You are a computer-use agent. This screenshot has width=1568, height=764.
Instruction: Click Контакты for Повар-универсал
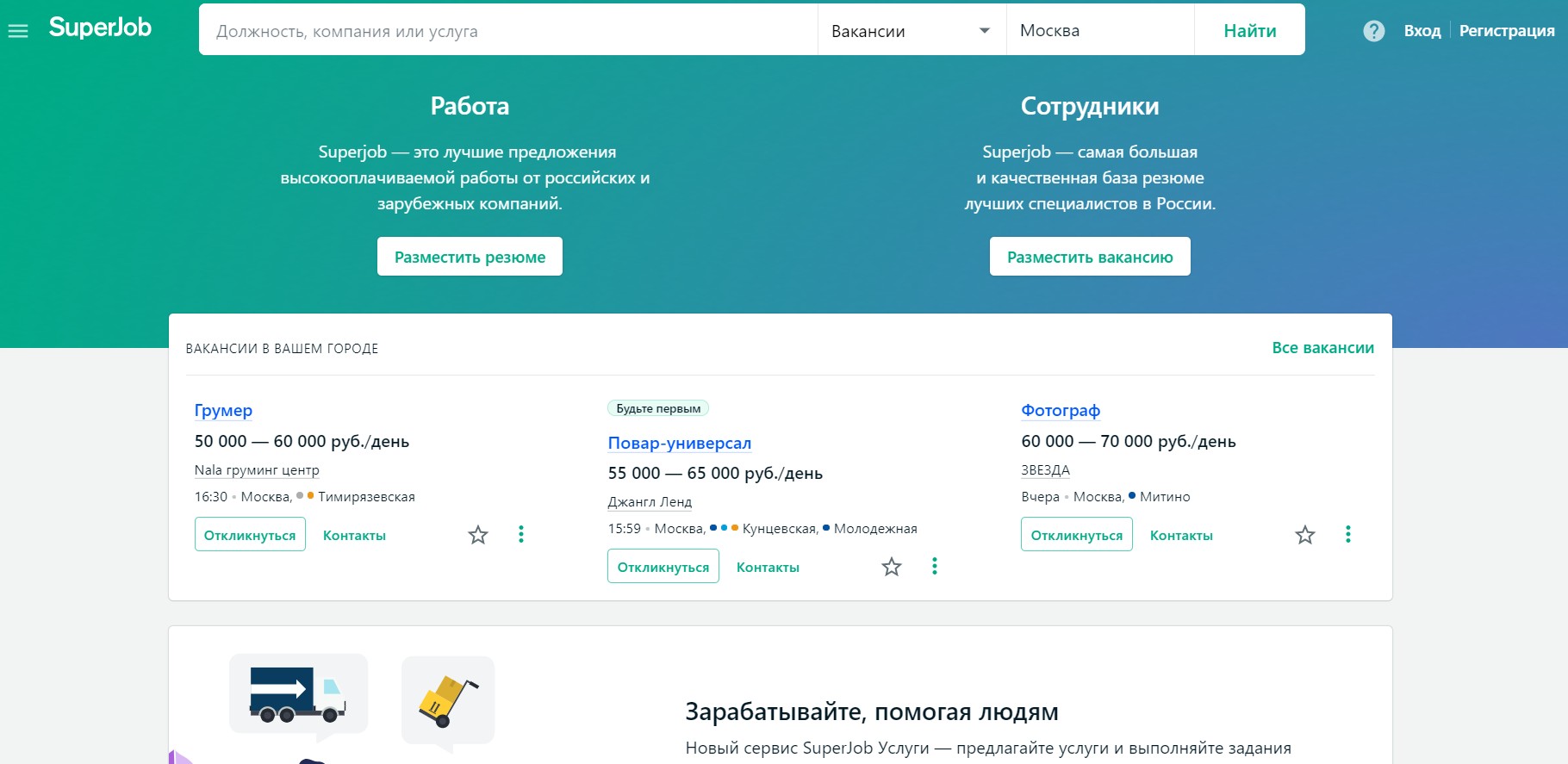pyautogui.click(x=768, y=567)
